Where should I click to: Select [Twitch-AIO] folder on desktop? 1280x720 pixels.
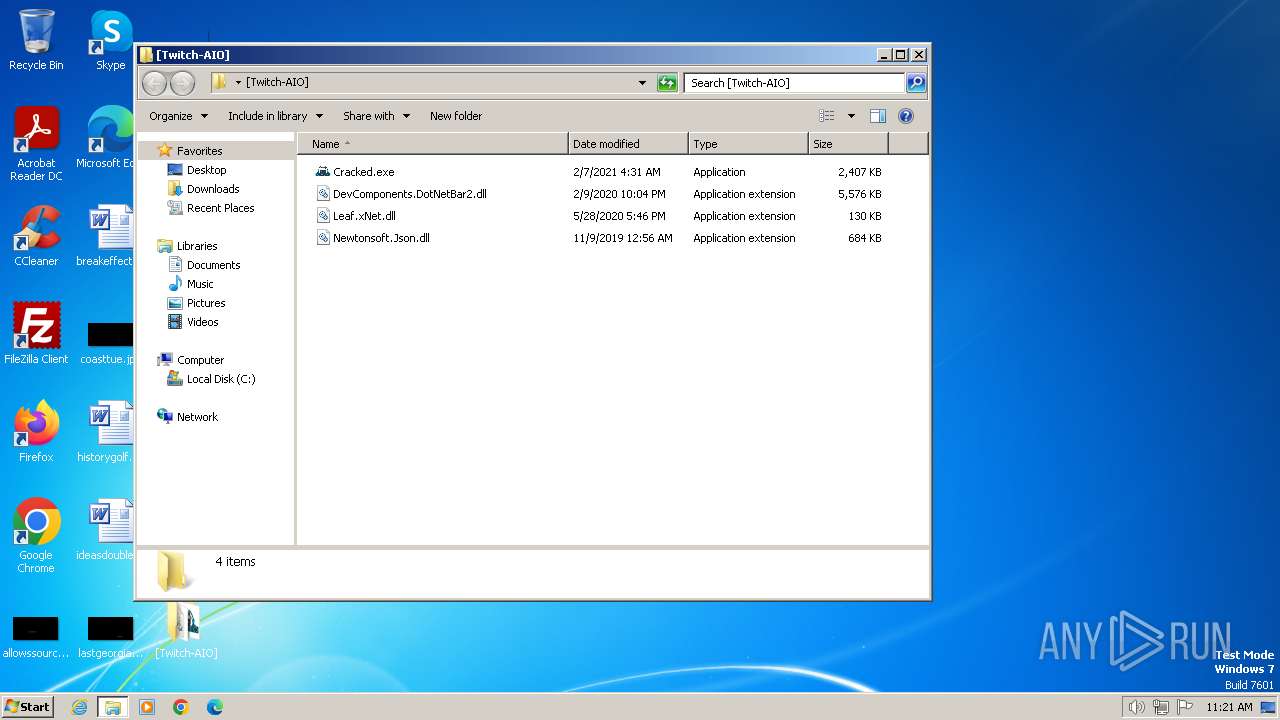(186, 631)
